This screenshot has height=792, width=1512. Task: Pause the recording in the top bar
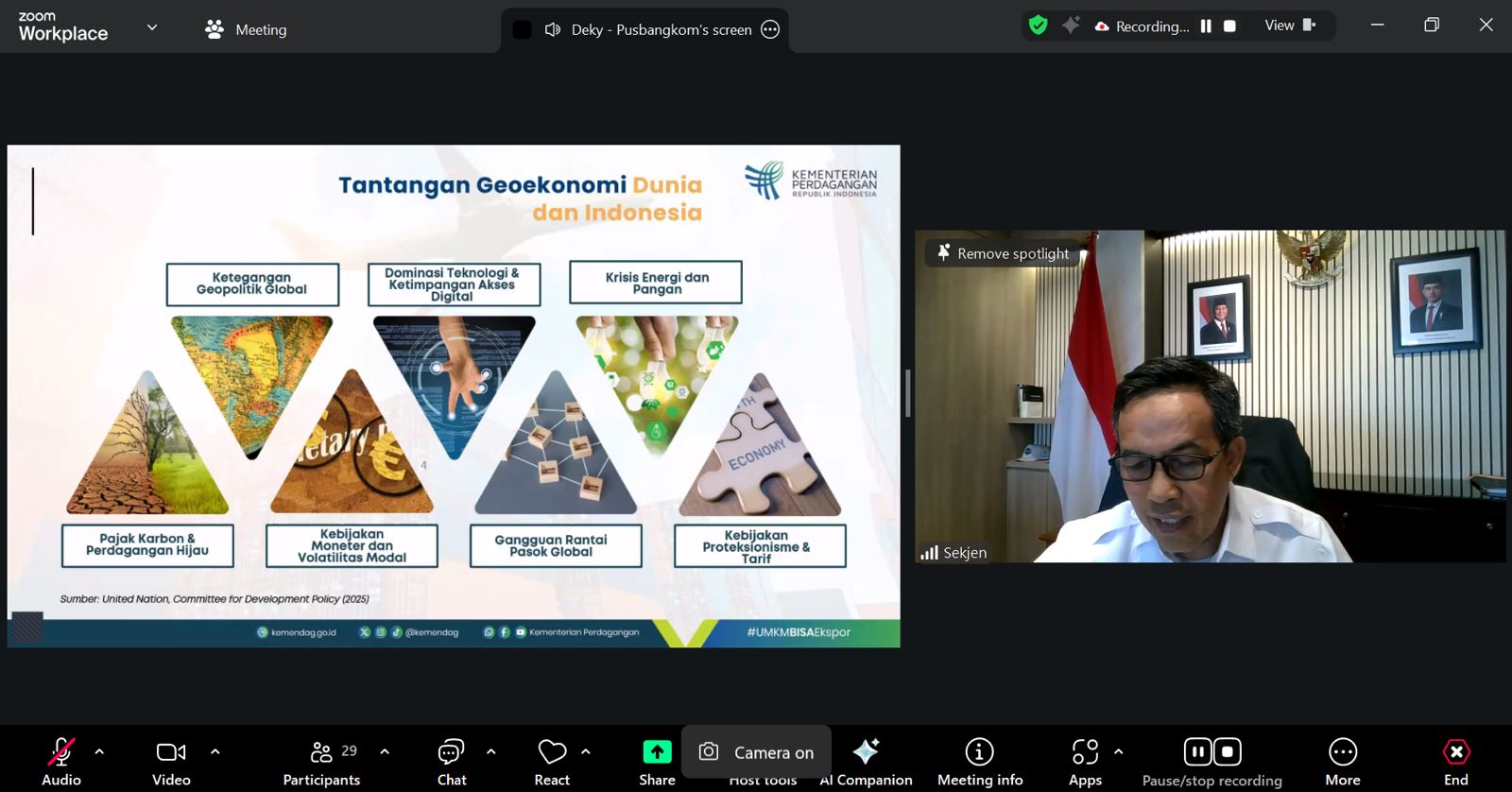[1206, 26]
